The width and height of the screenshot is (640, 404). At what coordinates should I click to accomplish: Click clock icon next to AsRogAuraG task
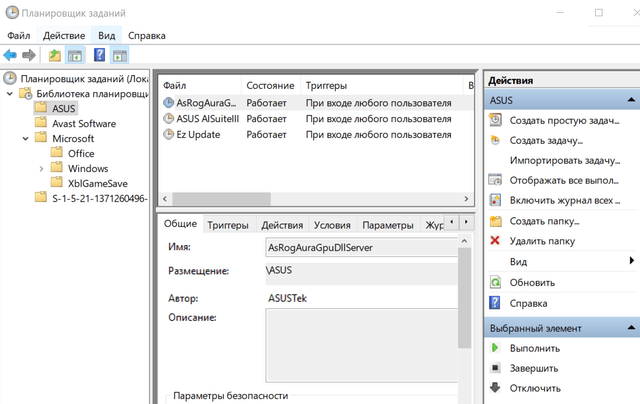(168, 102)
